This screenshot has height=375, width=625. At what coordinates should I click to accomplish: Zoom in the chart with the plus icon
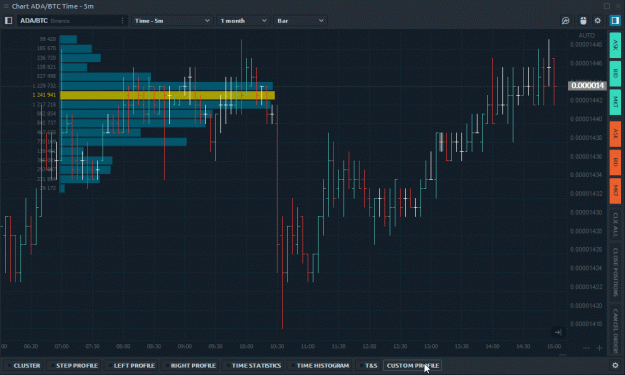tap(599, 348)
